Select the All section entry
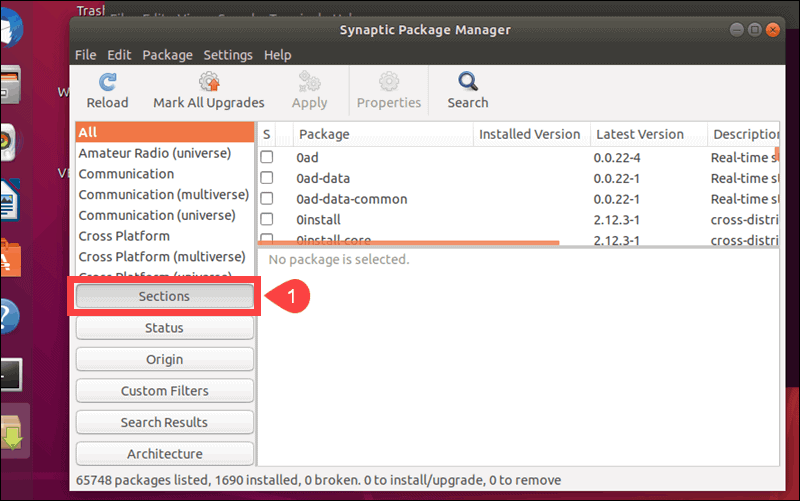800x501 pixels. coord(165,132)
